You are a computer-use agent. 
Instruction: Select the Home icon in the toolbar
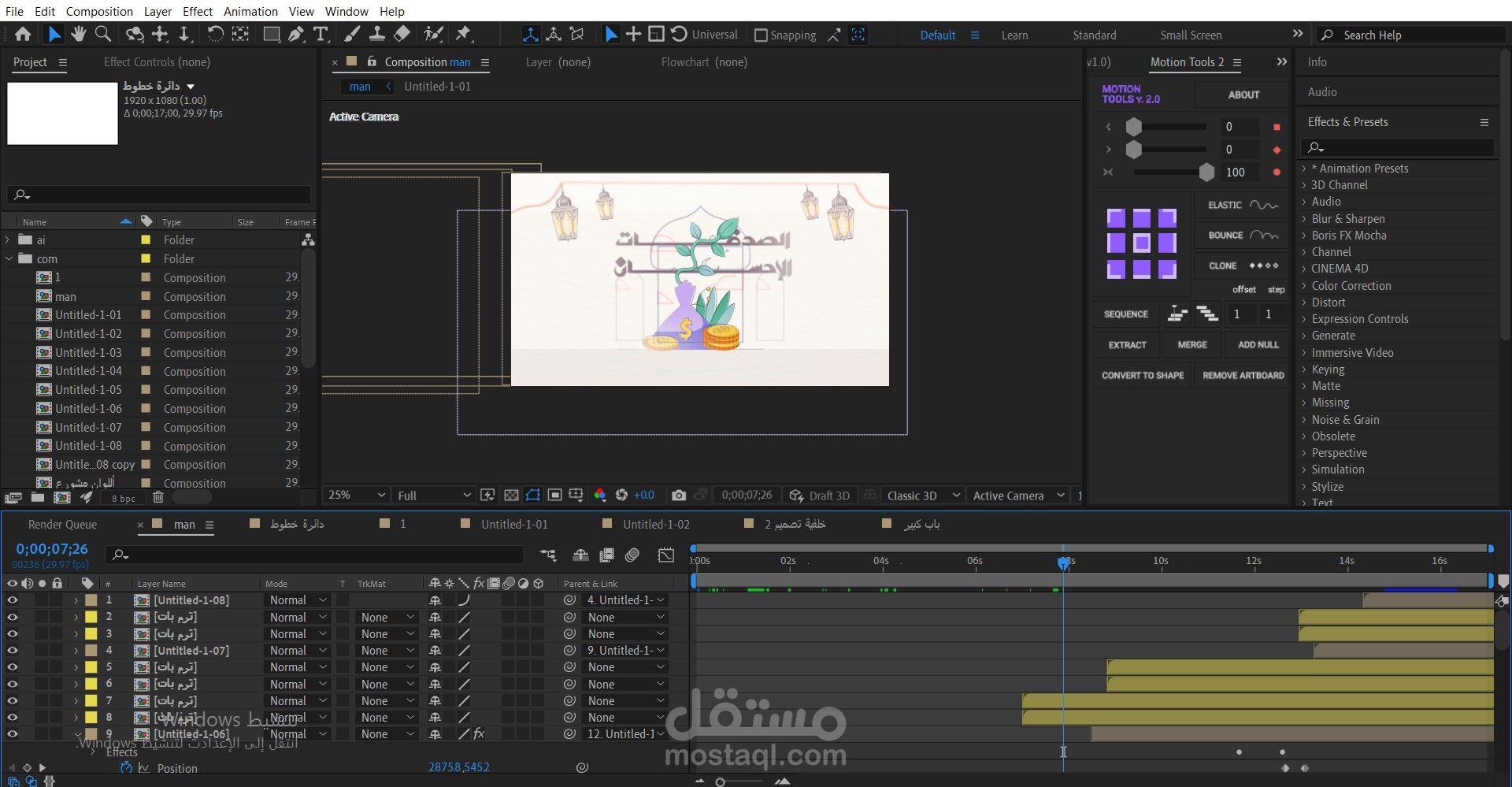tap(23, 34)
